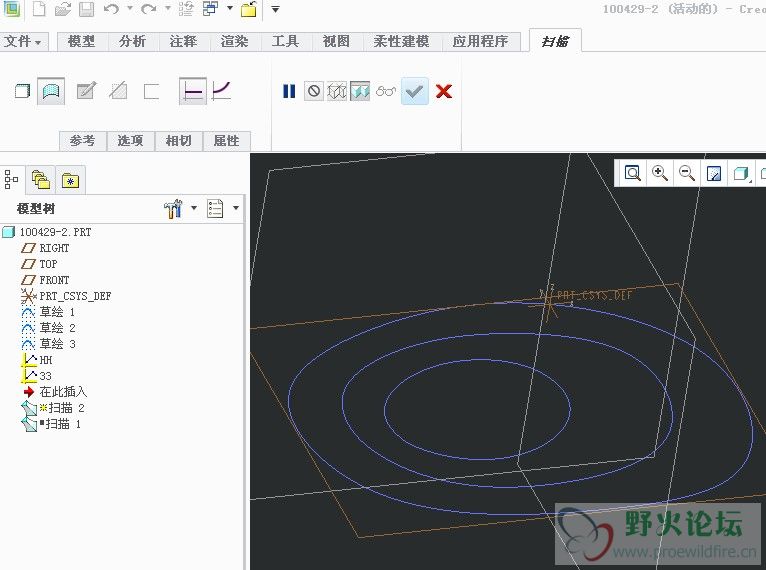
Task: Open the 视图 ribbon tab
Action: click(336, 41)
